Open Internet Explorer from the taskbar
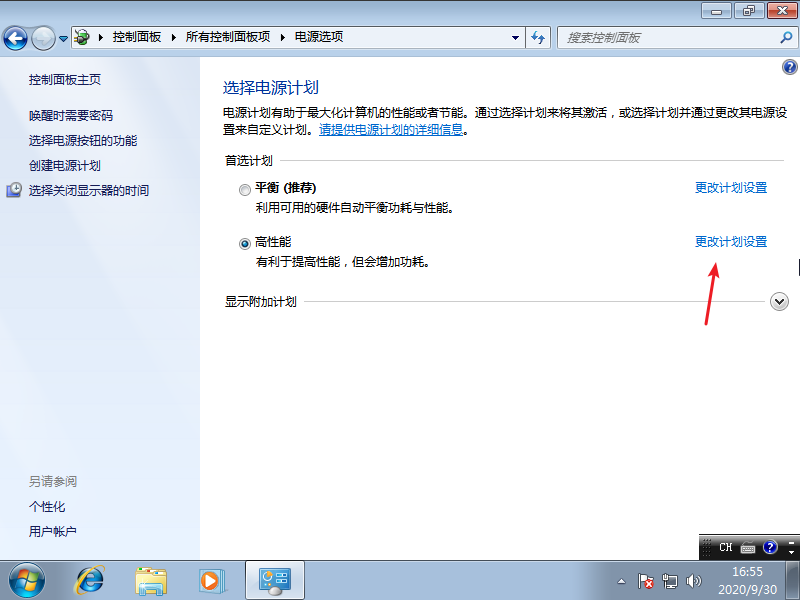 [90, 580]
